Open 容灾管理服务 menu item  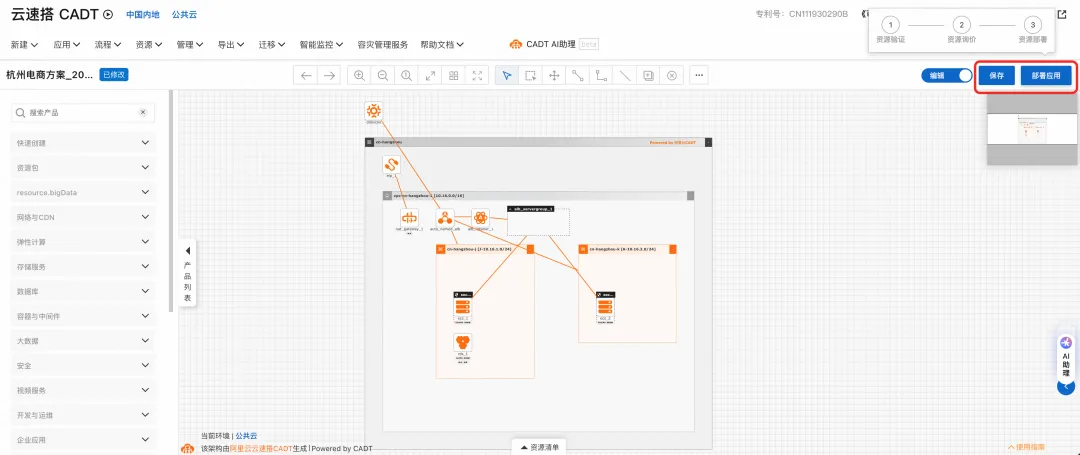383,45
